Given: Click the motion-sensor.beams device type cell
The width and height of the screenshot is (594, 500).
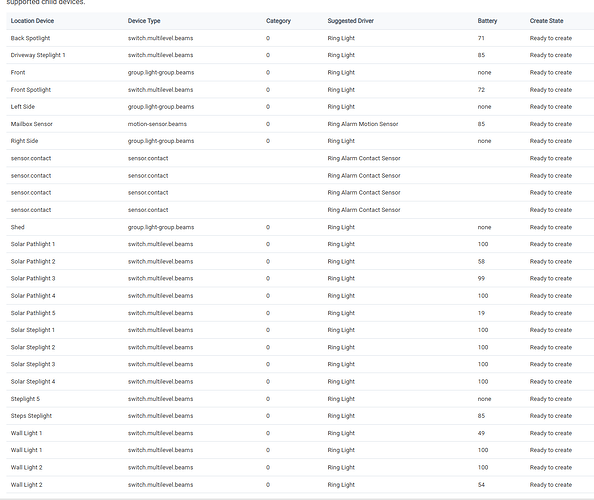Looking at the screenshot, I should click(157, 124).
